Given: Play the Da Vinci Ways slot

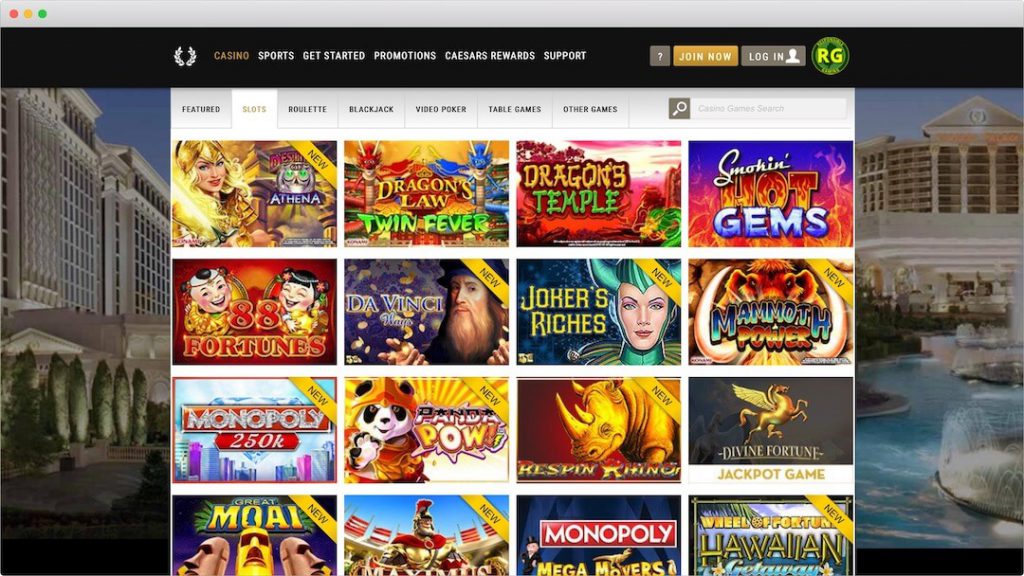Looking at the screenshot, I should 426,312.
